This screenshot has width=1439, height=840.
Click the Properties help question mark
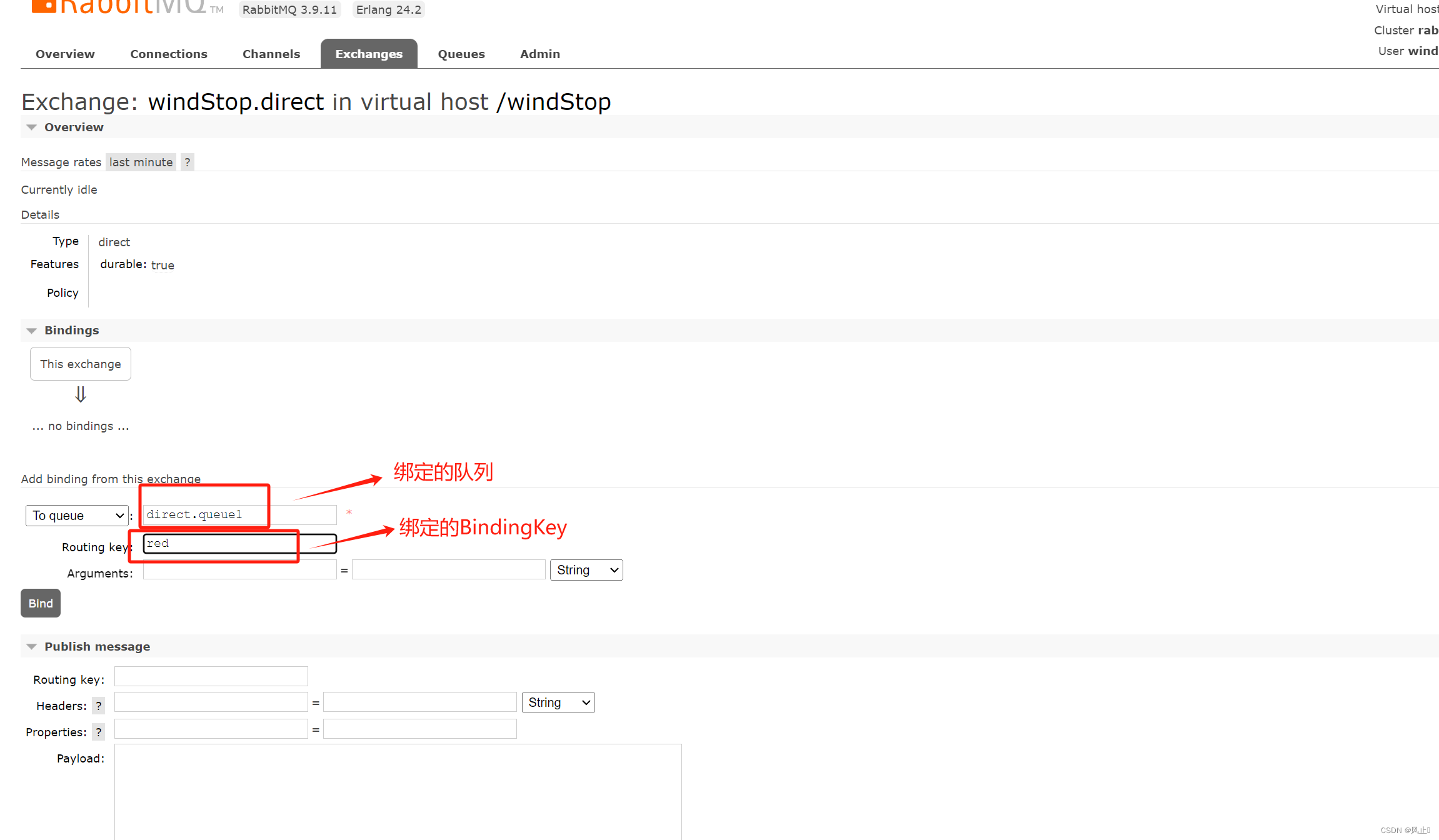(98, 732)
